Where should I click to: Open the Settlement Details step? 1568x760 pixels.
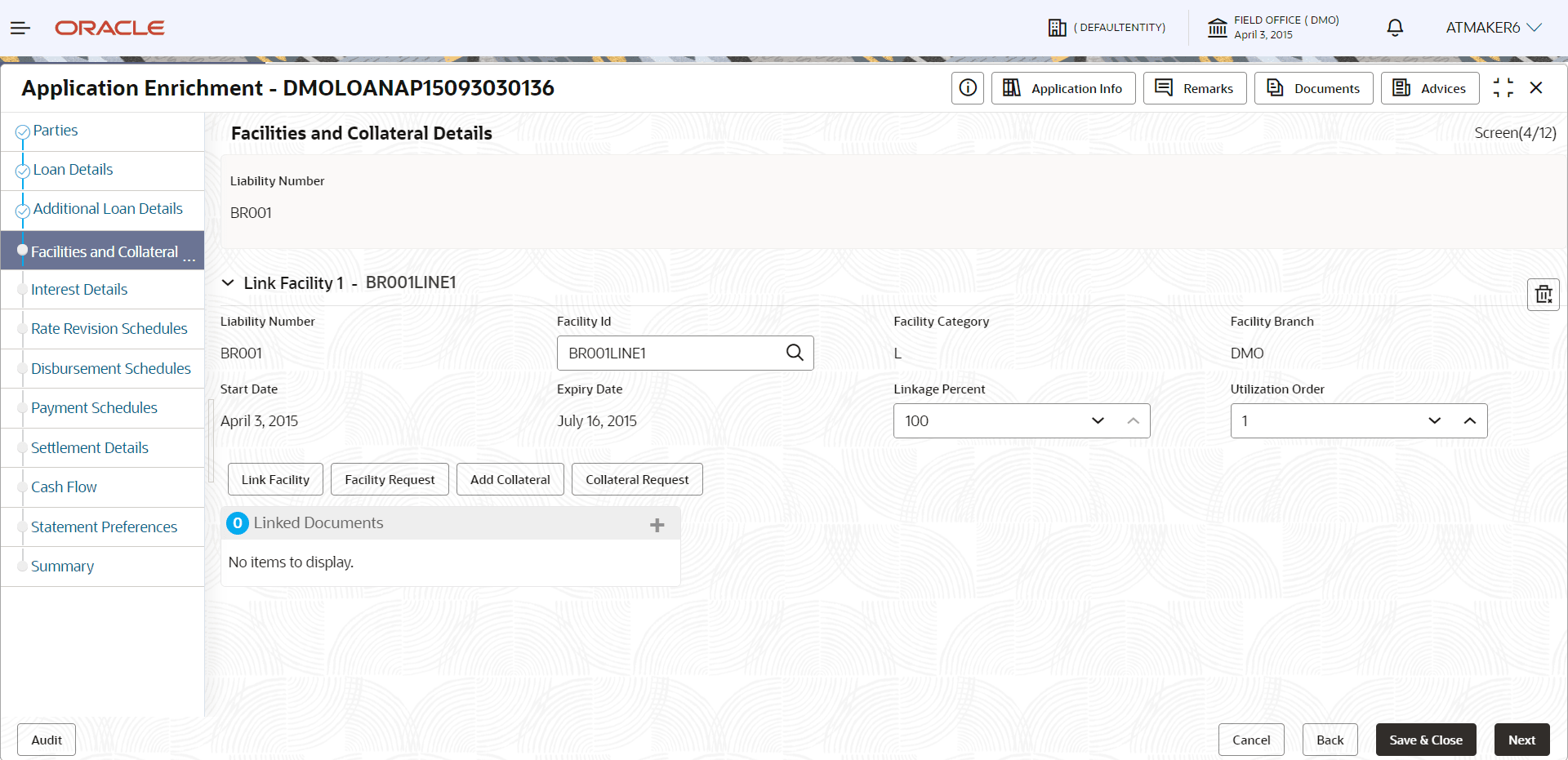pyautogui.click(x=90, y=448)
